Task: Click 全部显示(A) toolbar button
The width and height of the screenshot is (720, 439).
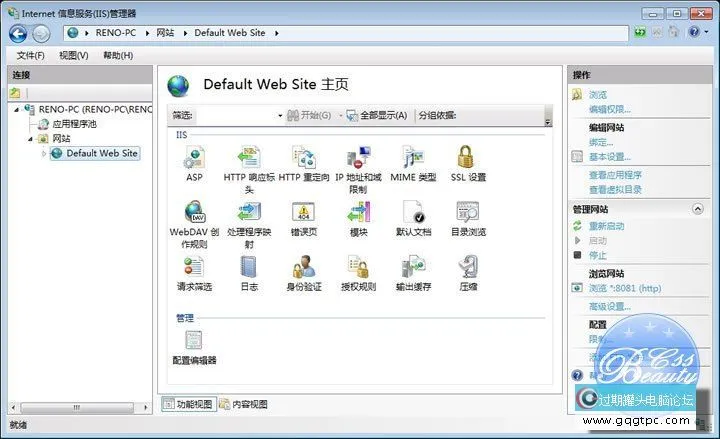Action: (377, 115)
